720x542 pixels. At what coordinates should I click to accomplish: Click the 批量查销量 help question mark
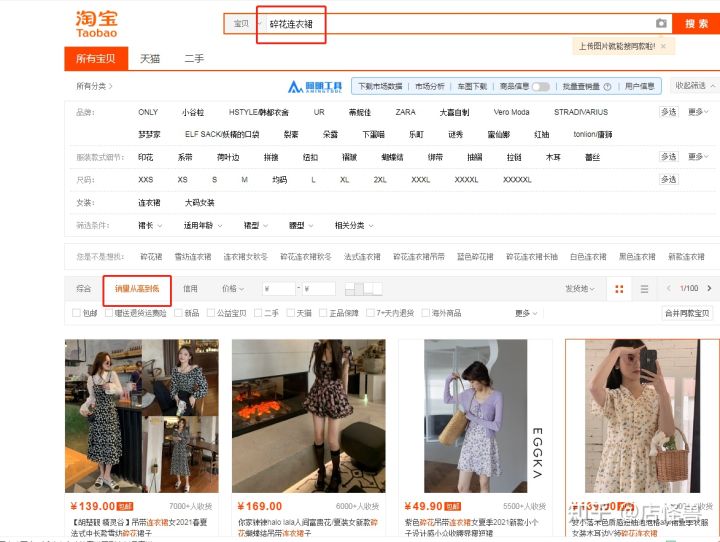pyautogui.click(x=607, y=86)
